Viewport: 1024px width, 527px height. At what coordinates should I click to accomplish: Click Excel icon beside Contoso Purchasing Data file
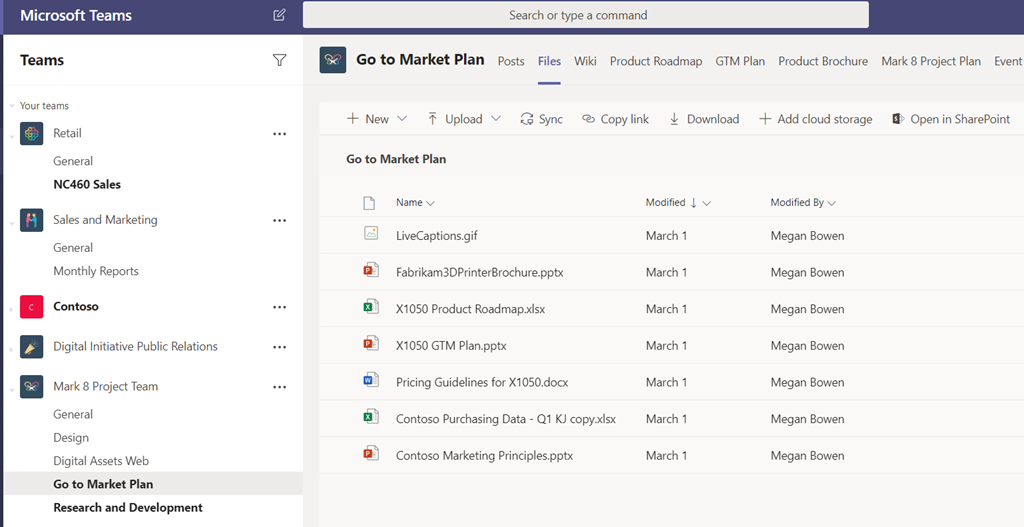pos(371,416)
